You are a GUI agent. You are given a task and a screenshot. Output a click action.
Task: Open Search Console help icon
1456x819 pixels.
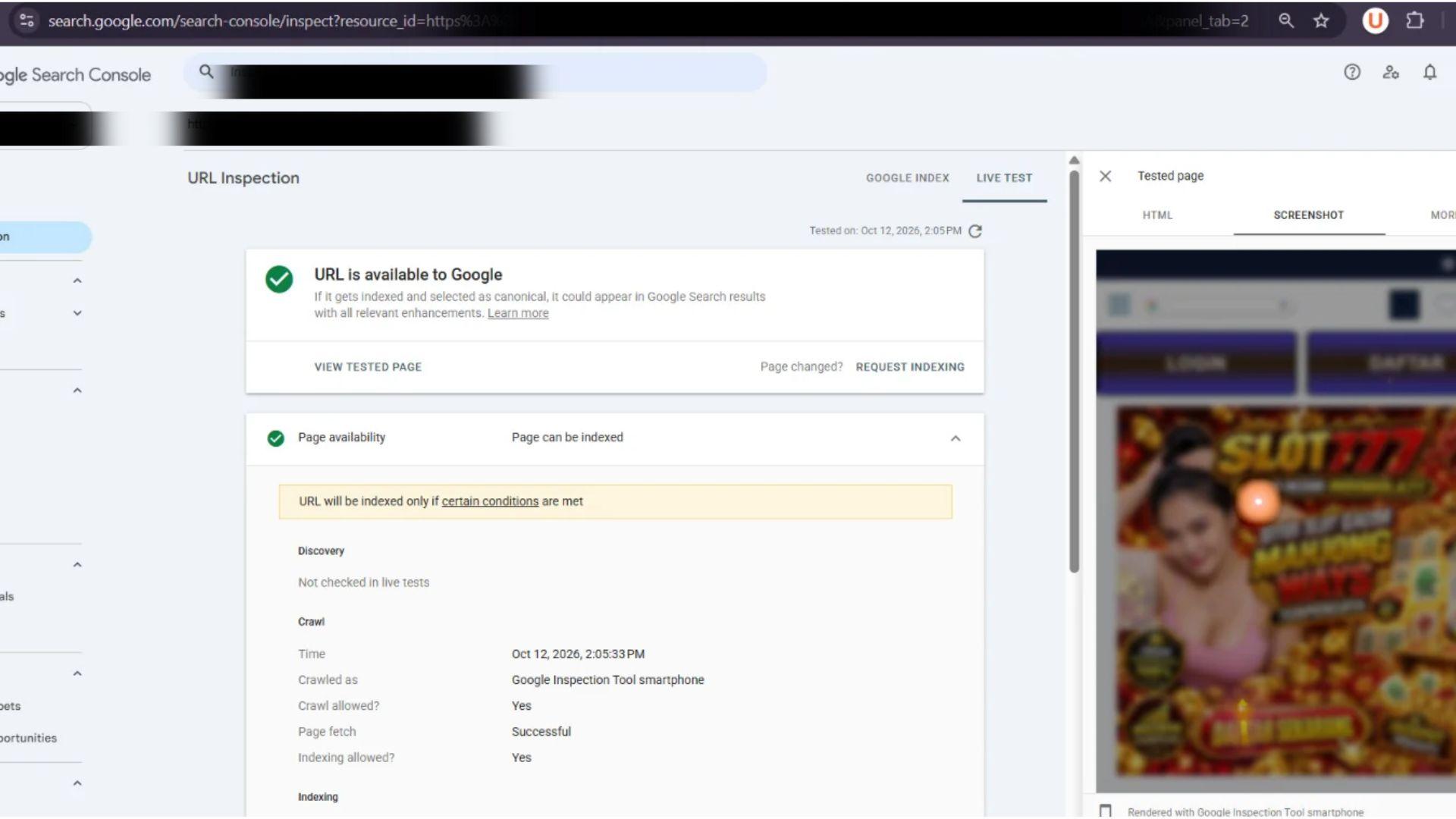[x=1352, y=72]
